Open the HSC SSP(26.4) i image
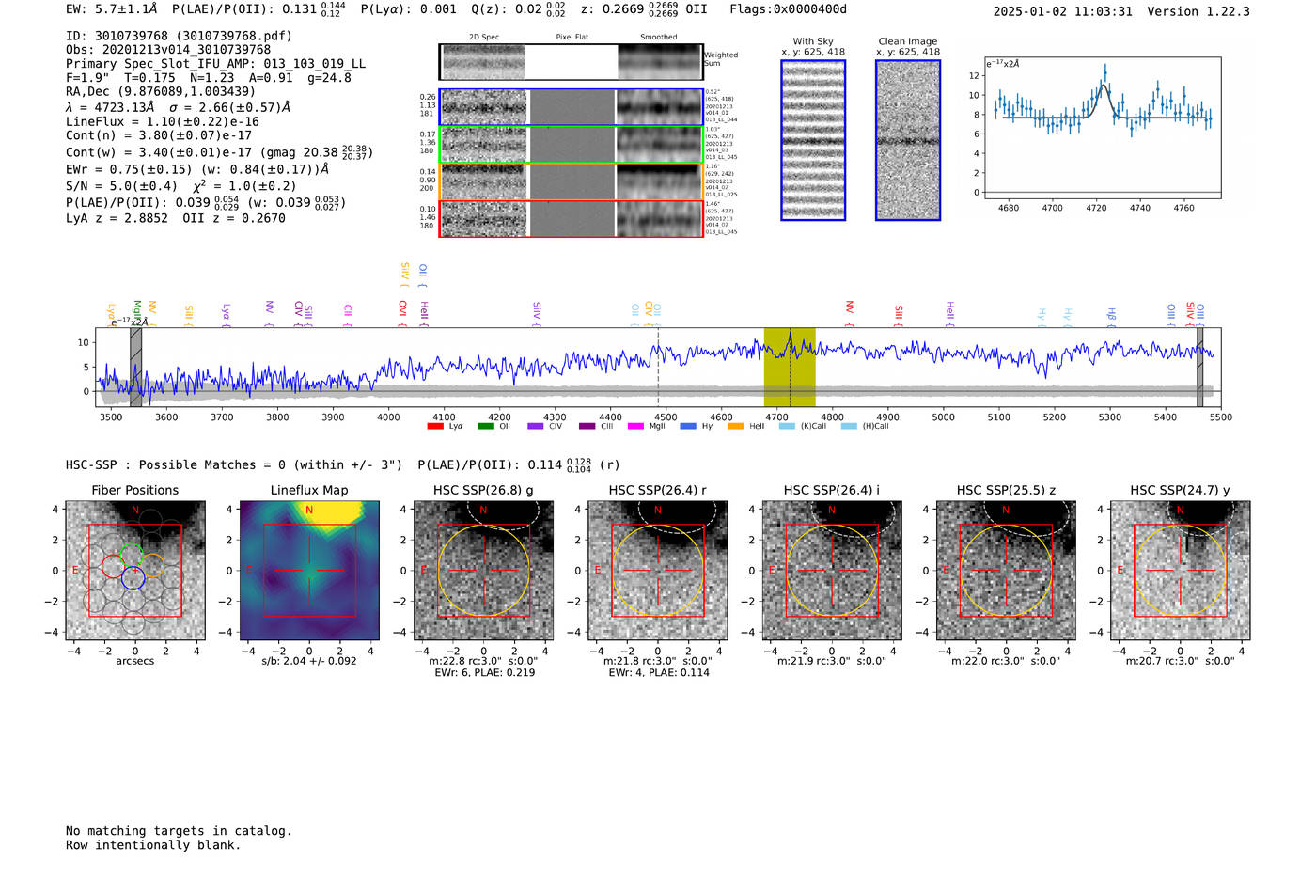1316x896 pixels. 832,571
